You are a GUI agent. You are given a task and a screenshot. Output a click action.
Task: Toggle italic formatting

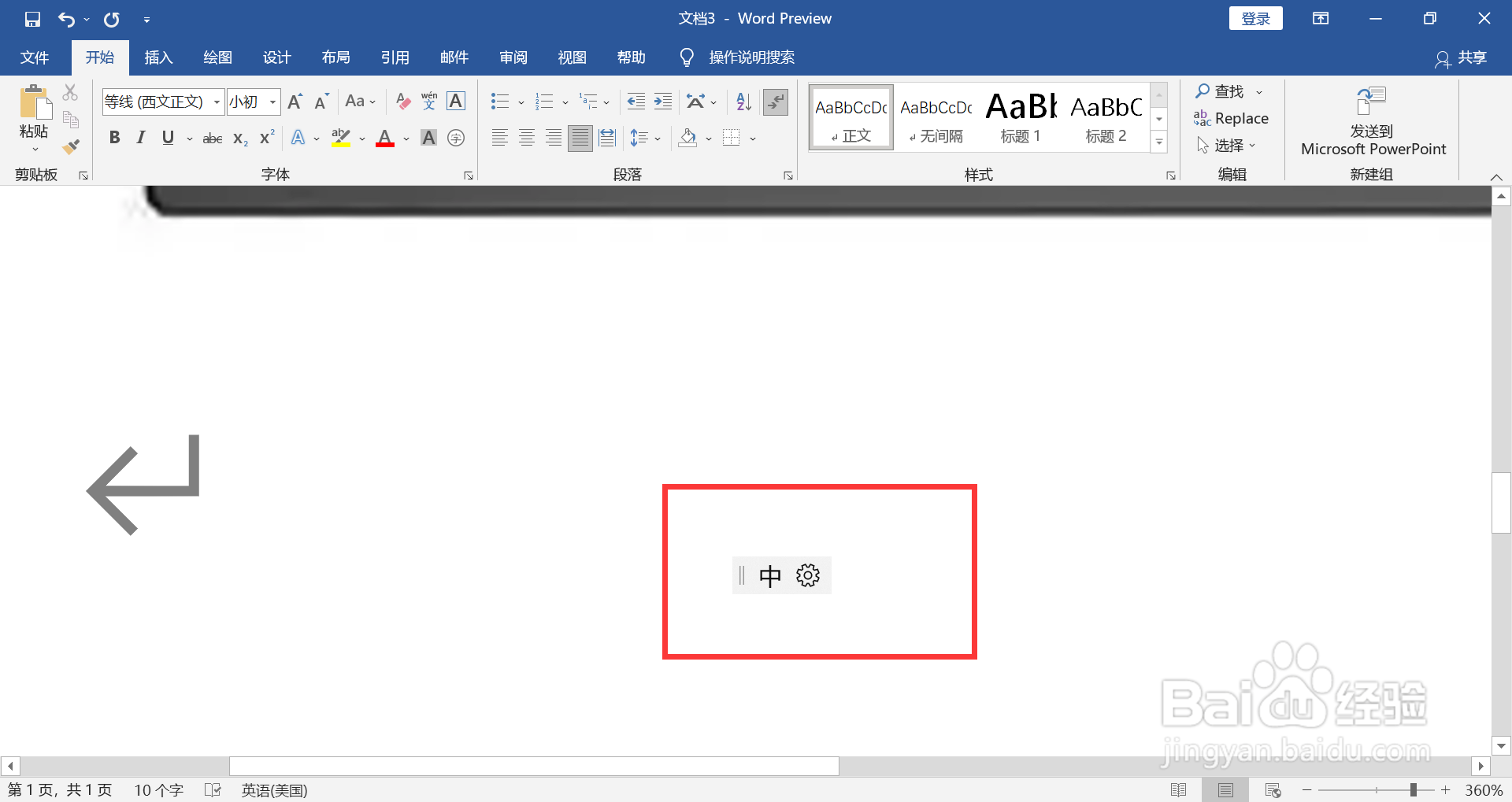click(x=141, y=139)
